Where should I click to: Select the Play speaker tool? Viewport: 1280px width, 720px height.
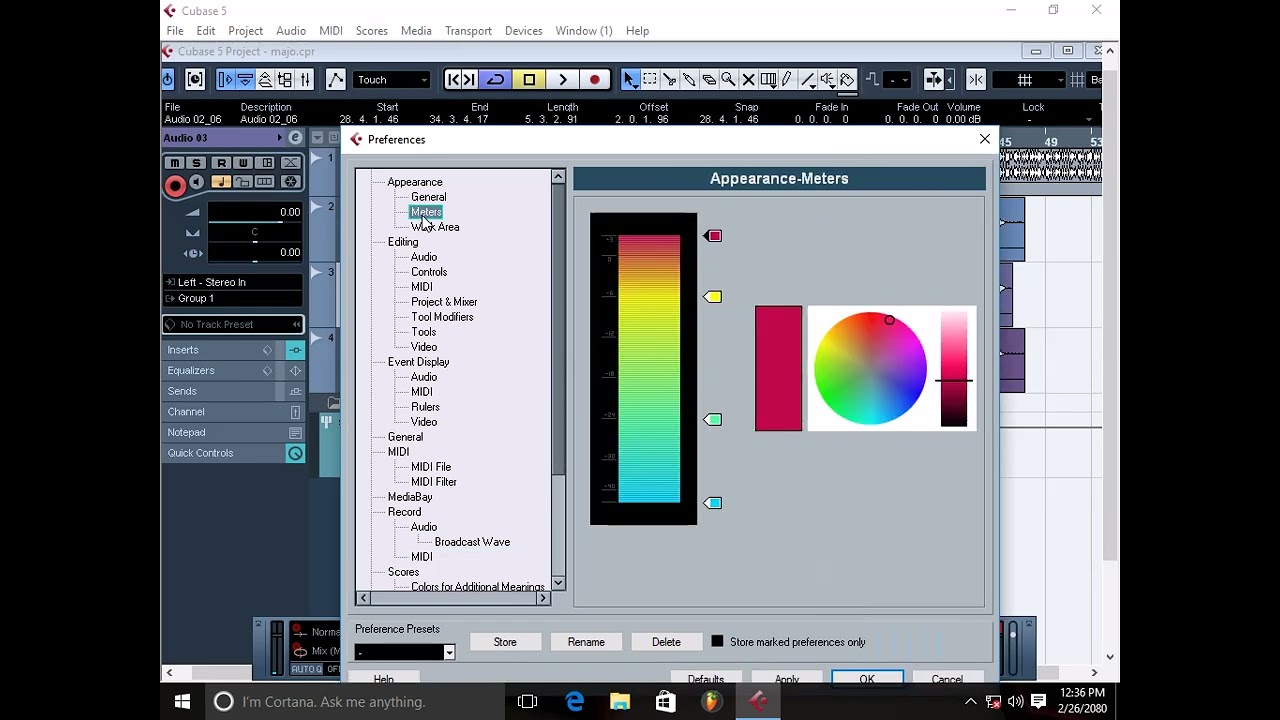coord(827,80)
